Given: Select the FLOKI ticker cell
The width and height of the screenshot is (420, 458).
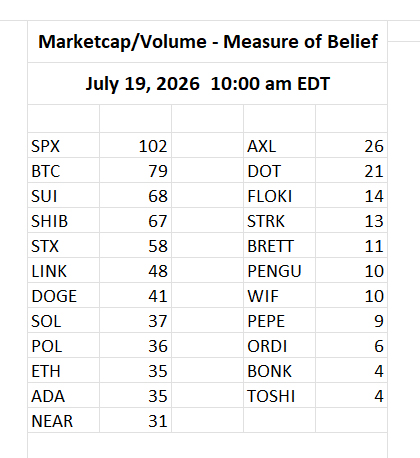Looking at the screenshot, I should point(279,195).
